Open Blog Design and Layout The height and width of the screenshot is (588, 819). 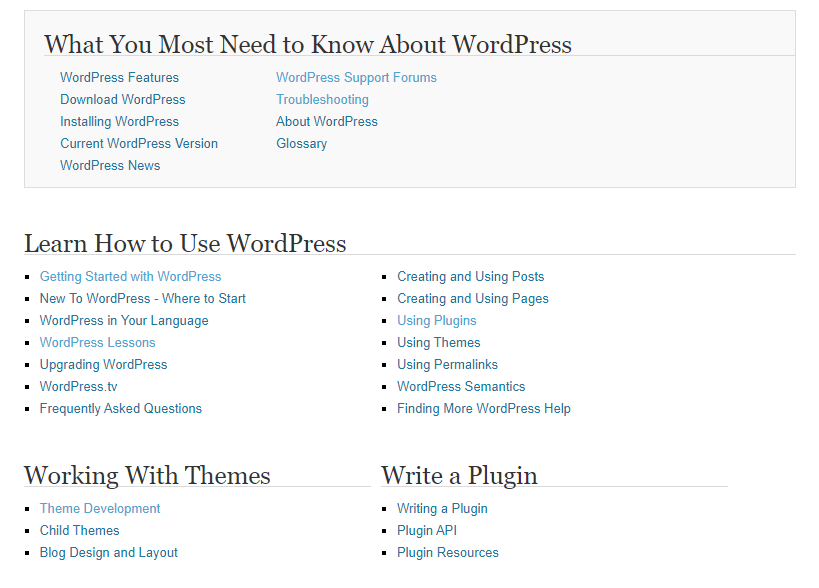click(x=109, y=552)
